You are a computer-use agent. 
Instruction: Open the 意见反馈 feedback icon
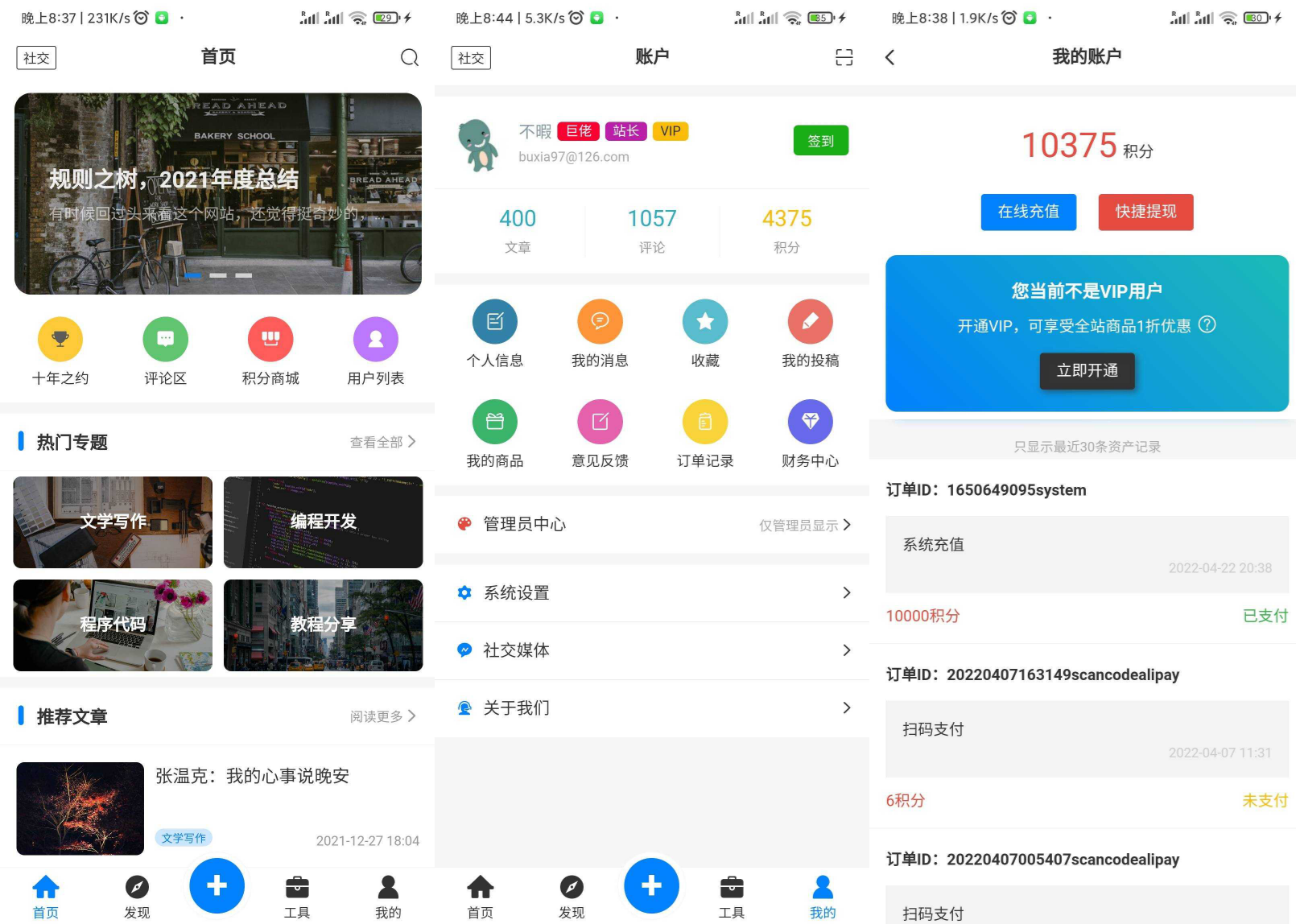point(600,421)
